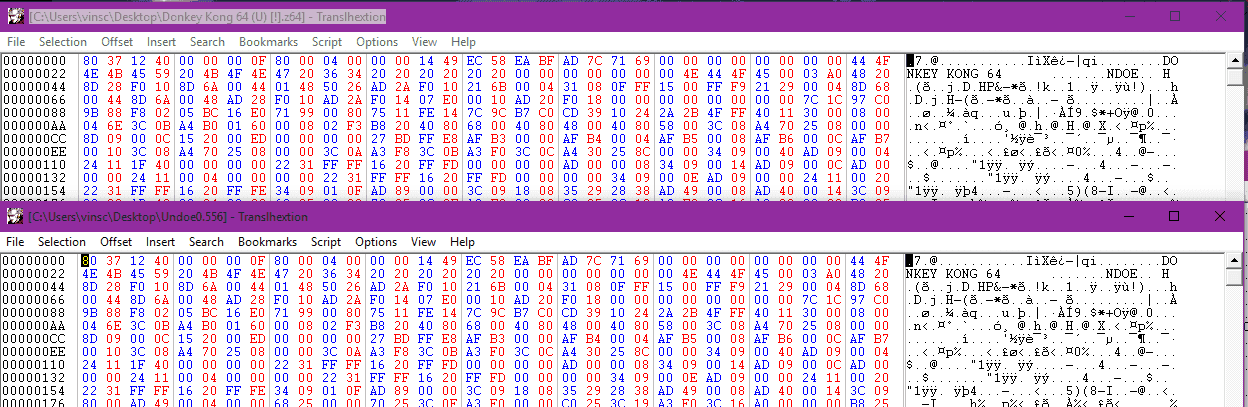
Task: Click offset 000000EE in Undoe0.556 window
Action: [33, 351]
